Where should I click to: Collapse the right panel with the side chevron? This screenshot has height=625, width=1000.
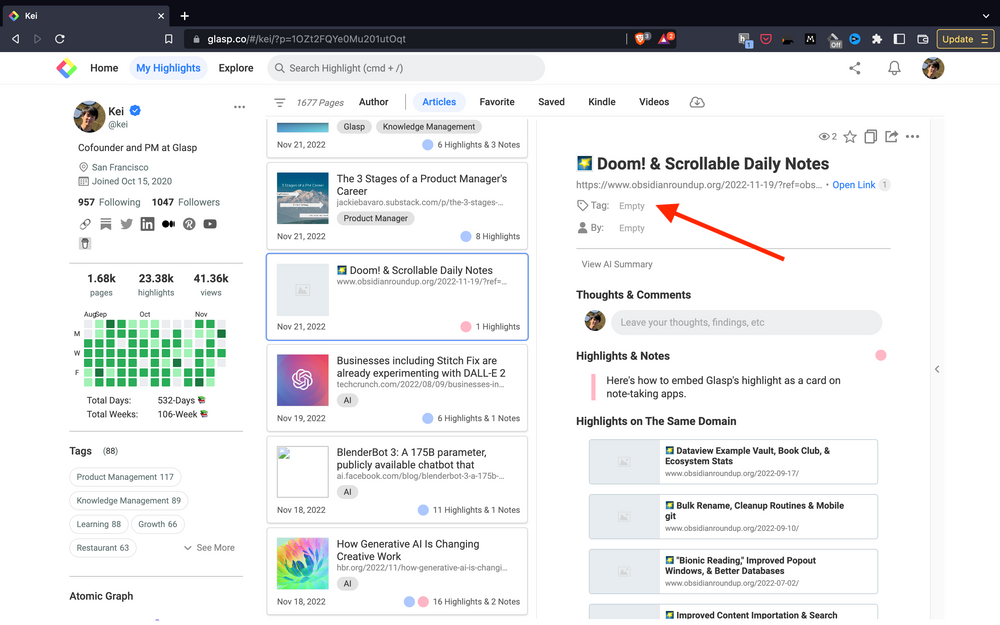[x=937, y=369]
